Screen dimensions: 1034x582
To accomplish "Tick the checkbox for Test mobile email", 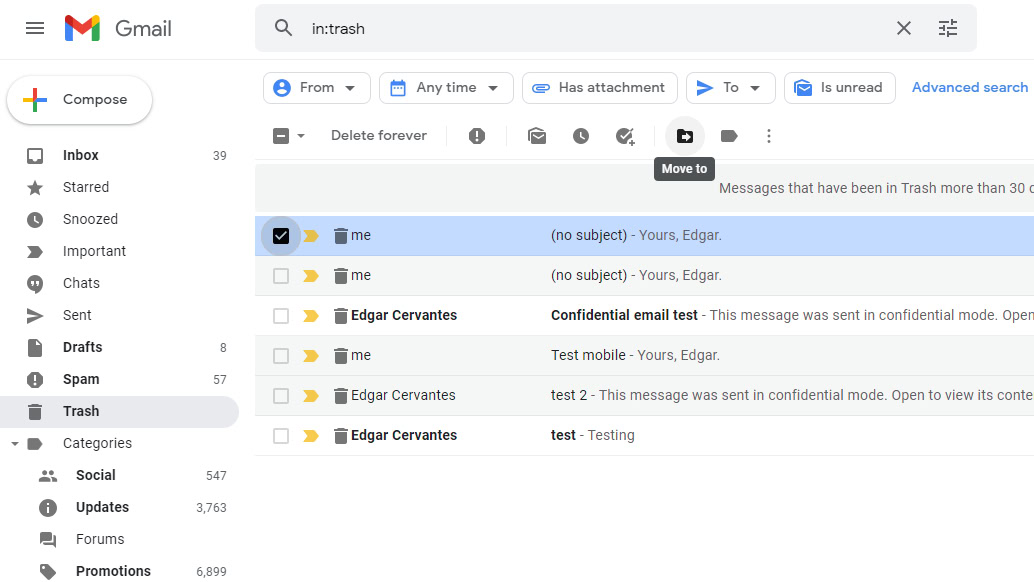I will pyautogui.click(x=281, y=356).
